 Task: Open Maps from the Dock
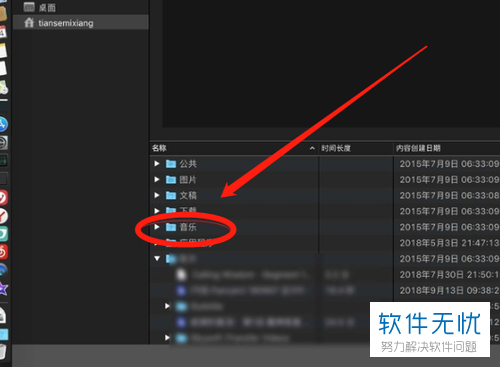click(3, 87)
